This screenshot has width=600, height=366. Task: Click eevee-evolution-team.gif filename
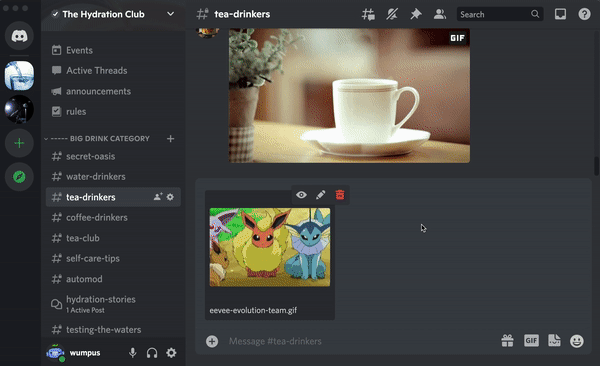pyautogui.click(x=253, y=310)
